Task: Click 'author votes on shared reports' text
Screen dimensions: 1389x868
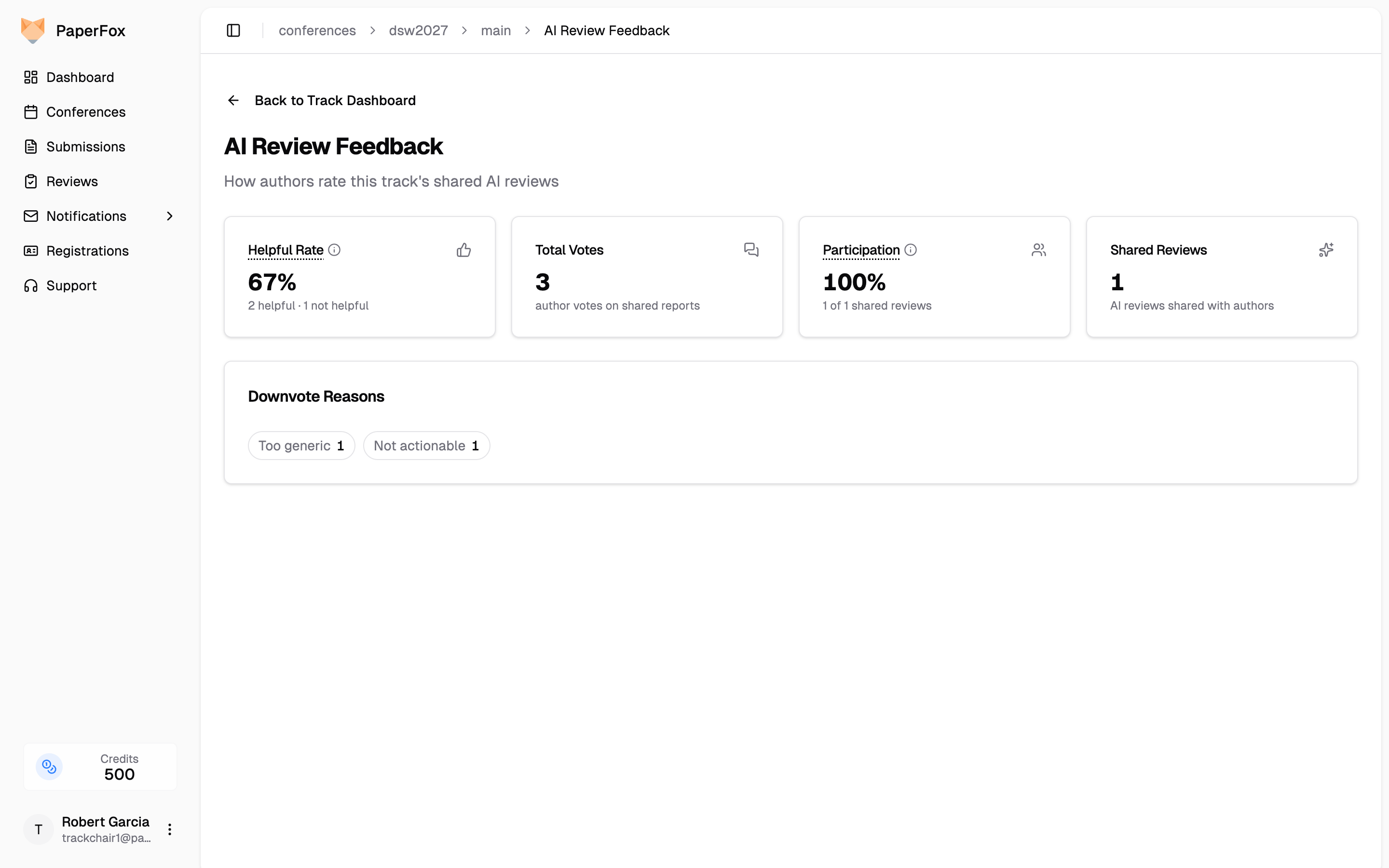Action: pyautogui.click(x=617, y=305)
